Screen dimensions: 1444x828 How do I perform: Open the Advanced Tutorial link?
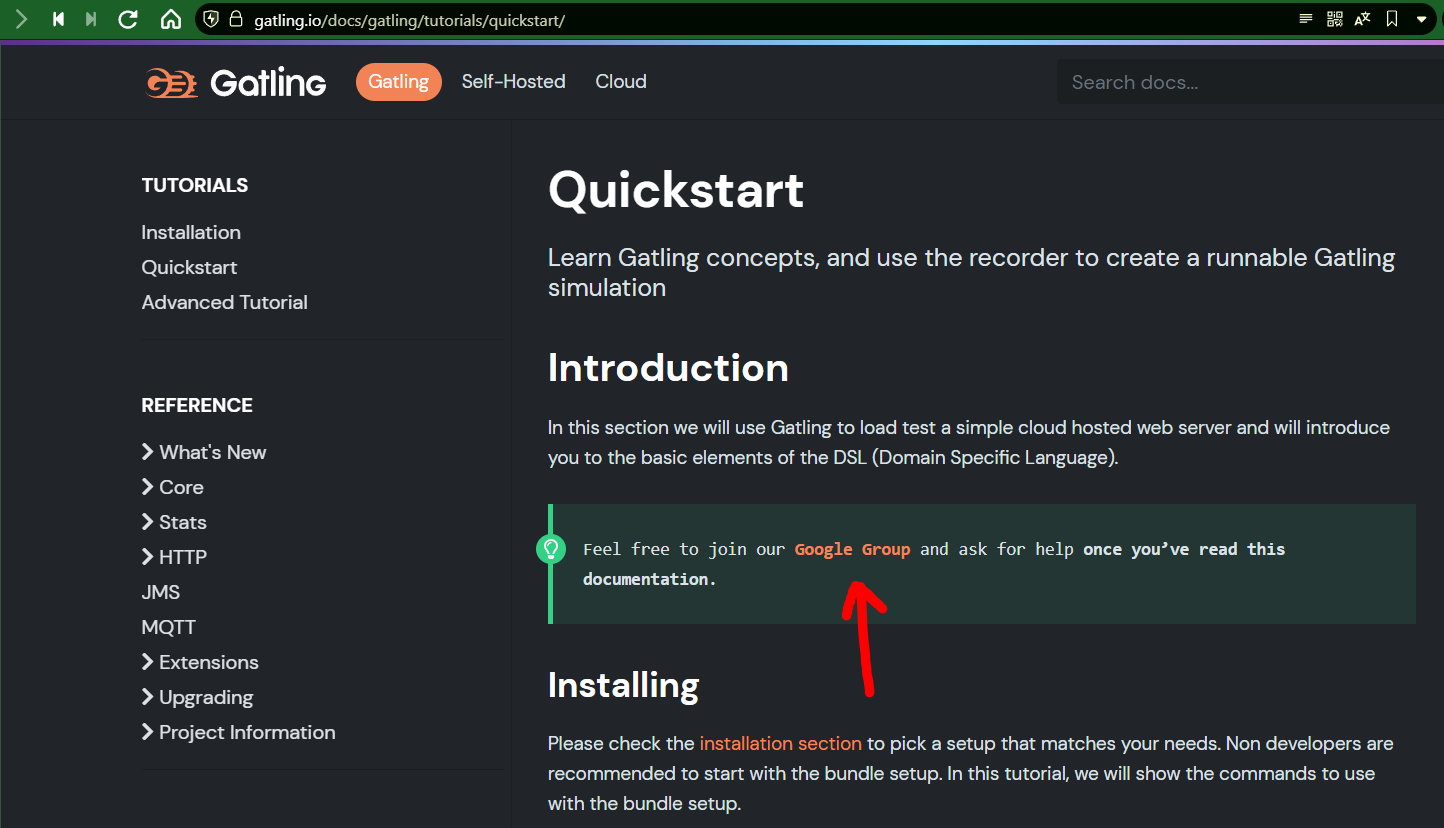point(225,302)
